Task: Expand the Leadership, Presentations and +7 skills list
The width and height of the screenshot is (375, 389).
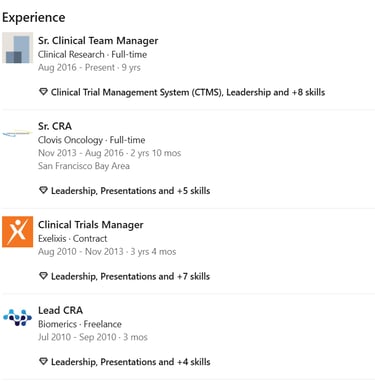Action: (130, 276)
